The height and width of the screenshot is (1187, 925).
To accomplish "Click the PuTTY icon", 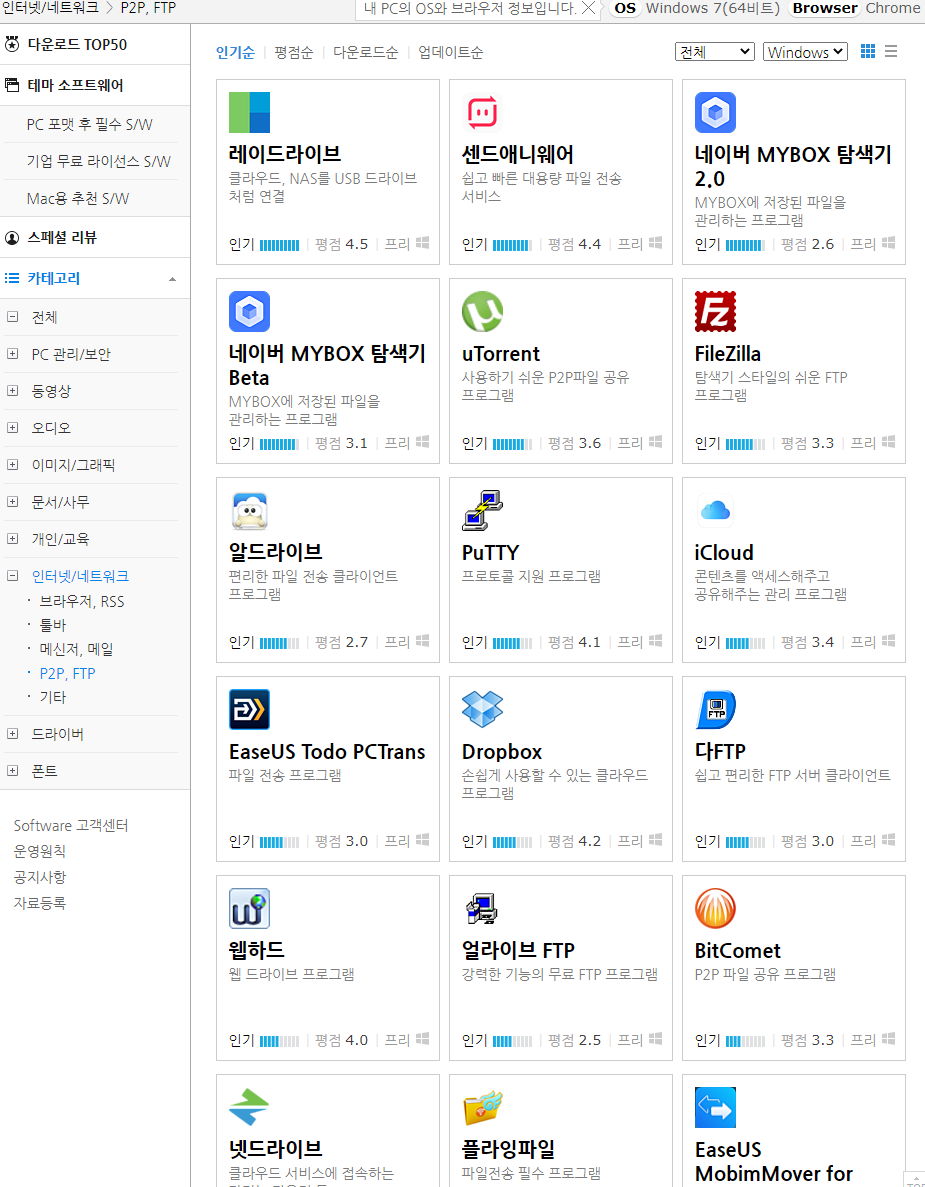I will point(482,511).
